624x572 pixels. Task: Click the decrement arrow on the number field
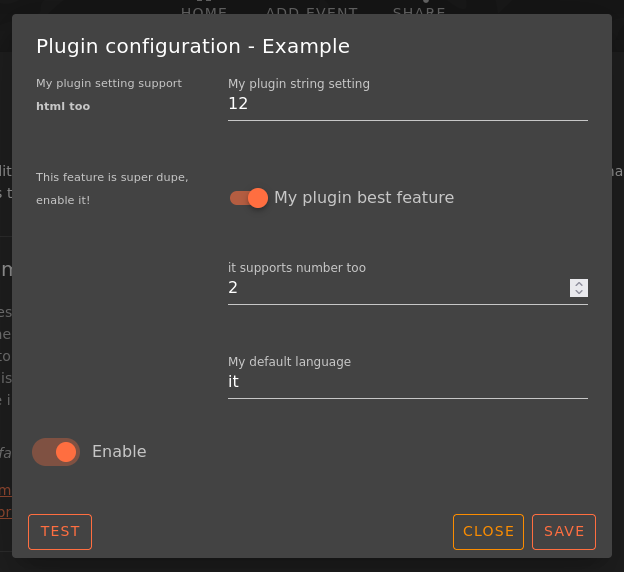(x=579, y=292)
